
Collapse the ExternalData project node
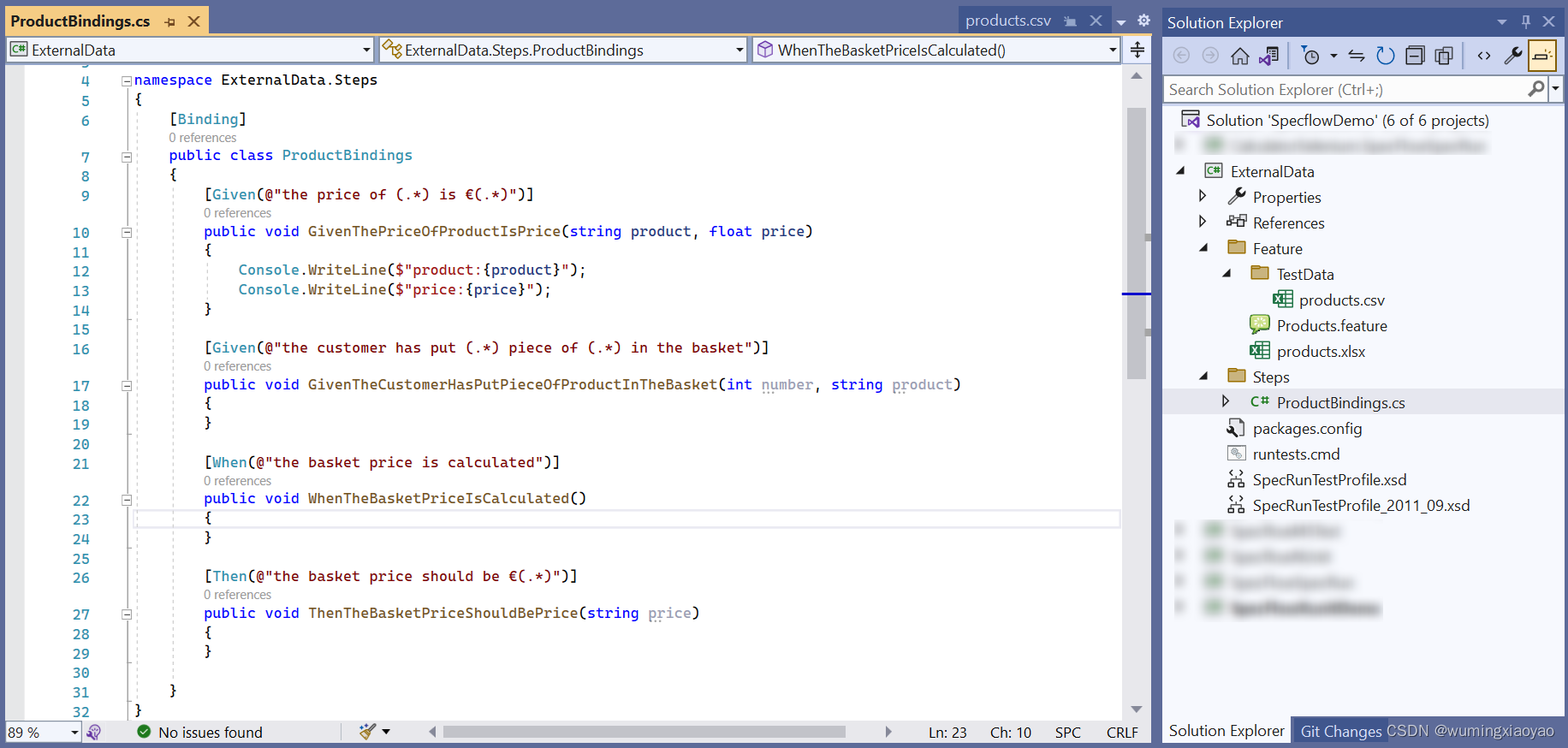1181,170
